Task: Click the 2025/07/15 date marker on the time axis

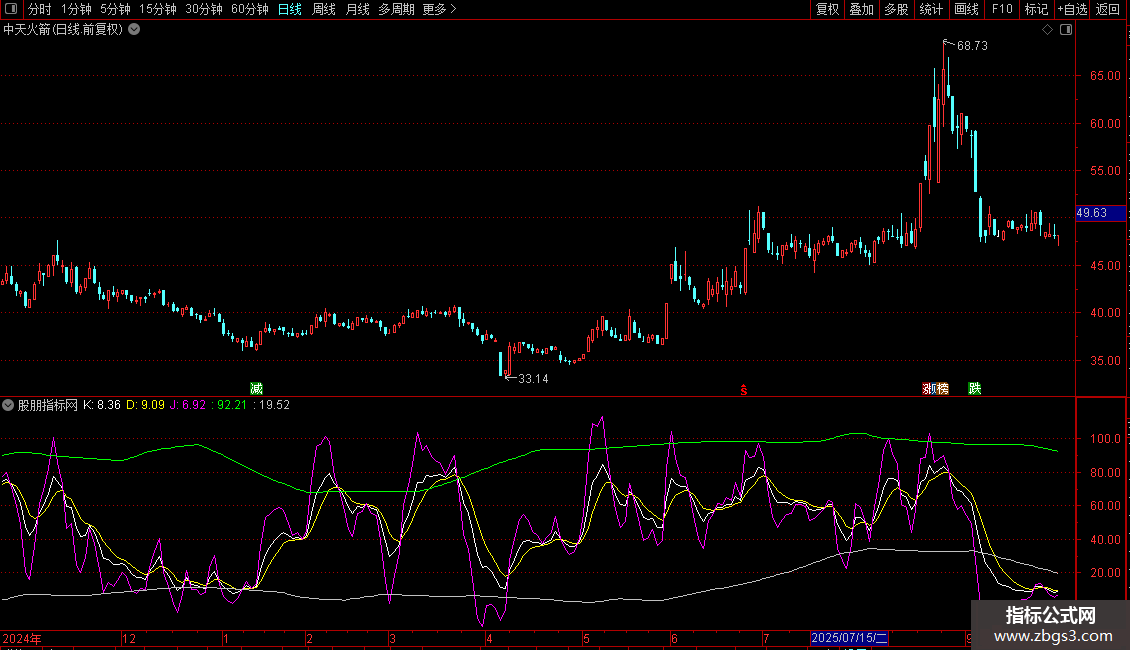Action: [x=849, y=638]
